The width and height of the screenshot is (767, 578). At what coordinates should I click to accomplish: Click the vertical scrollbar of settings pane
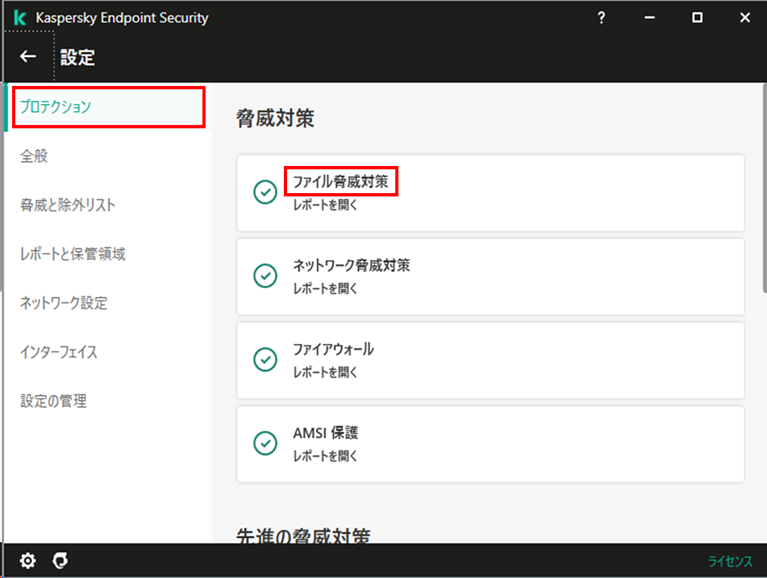(765, 188)
